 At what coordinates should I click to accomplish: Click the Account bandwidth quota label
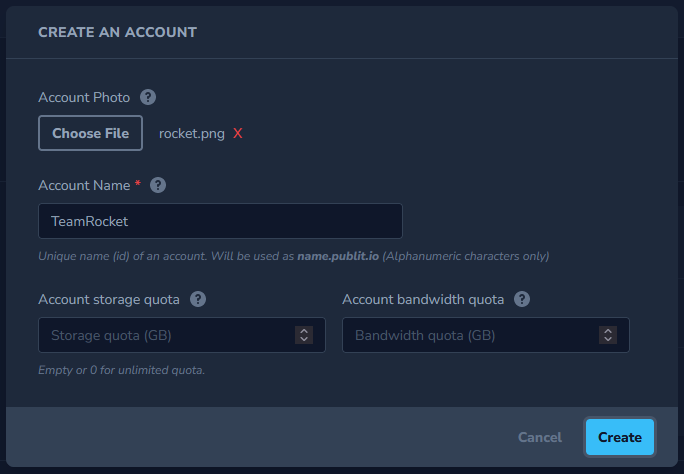tap(423, 300)
